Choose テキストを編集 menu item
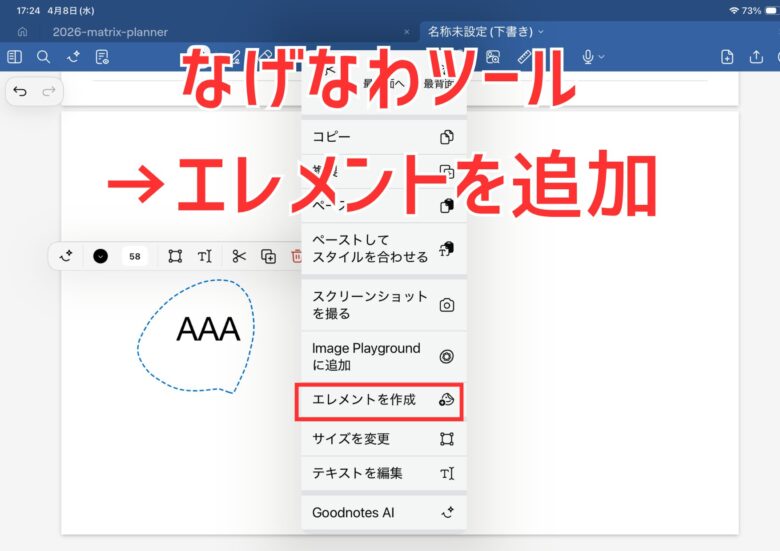Viewport: 780px width, 551px height. (384, 473)
